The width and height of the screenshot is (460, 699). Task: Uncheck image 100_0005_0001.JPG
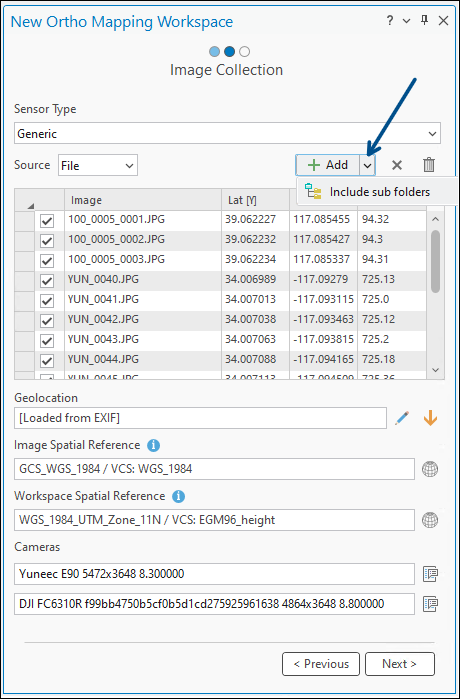click(x=47, y=221)
